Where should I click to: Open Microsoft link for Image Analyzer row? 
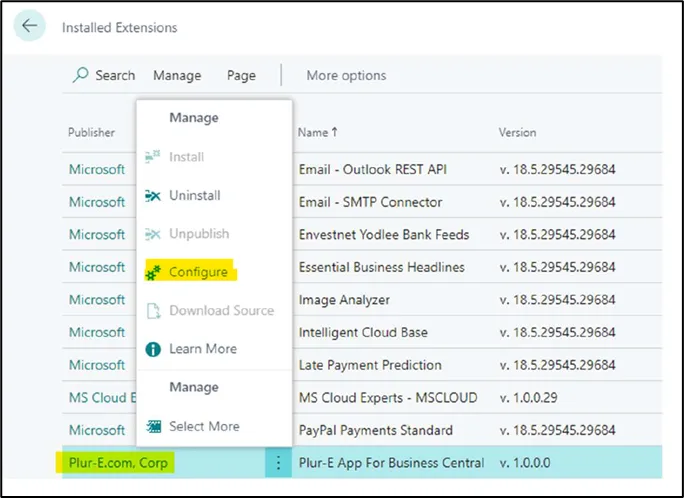click(97, 300)
